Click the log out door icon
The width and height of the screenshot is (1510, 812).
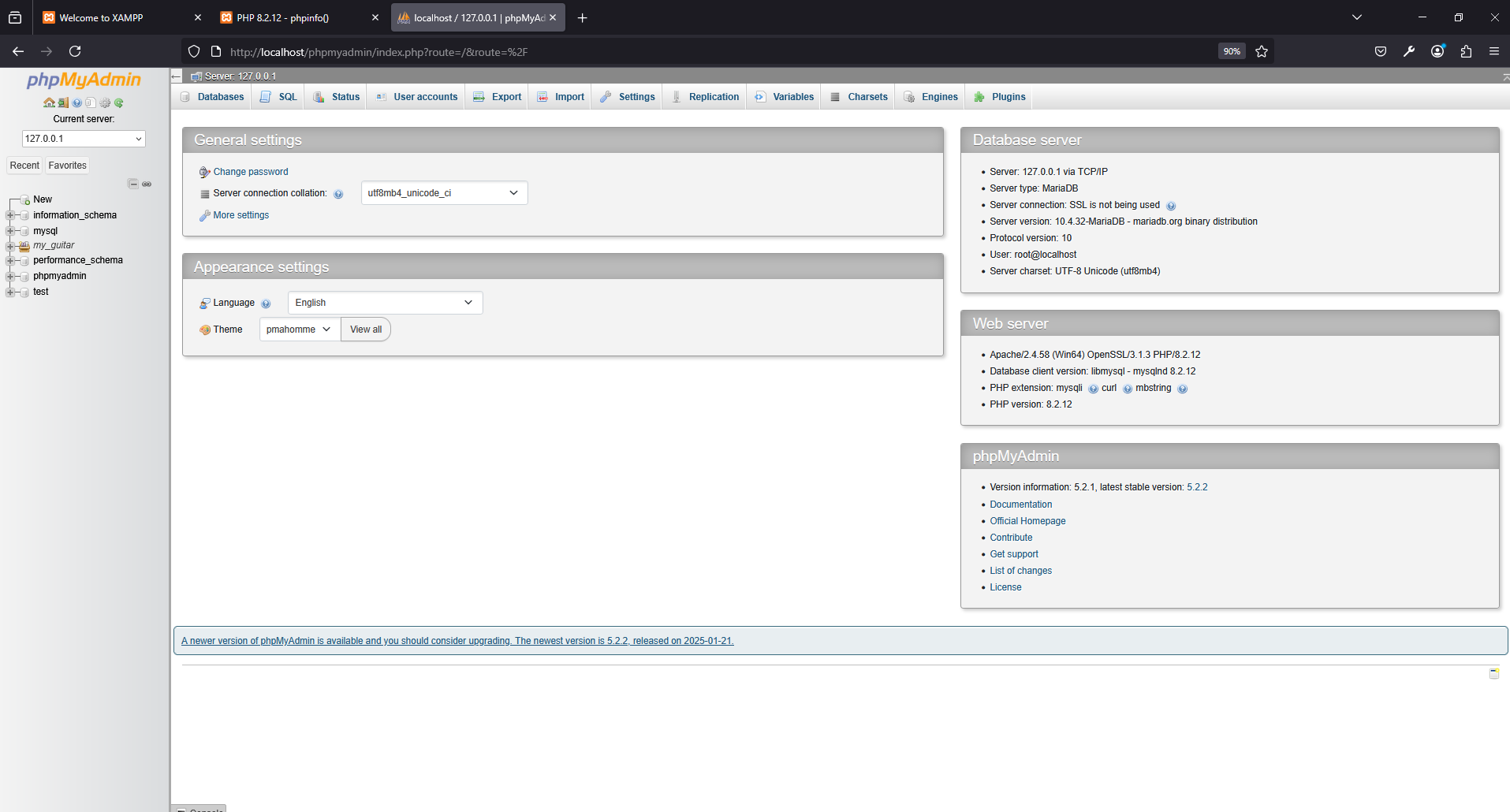(x=62, y=102)
